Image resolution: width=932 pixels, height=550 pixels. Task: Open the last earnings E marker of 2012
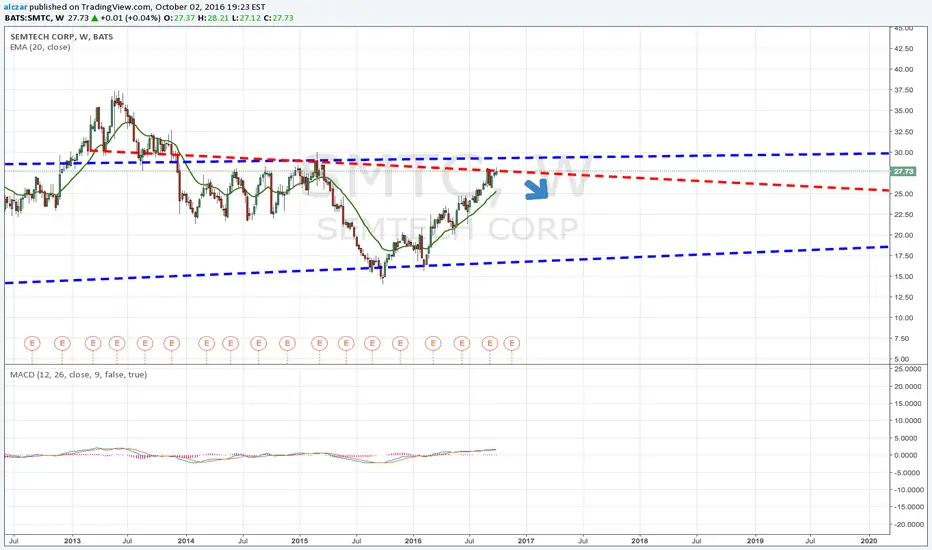[x=62, y=343]
